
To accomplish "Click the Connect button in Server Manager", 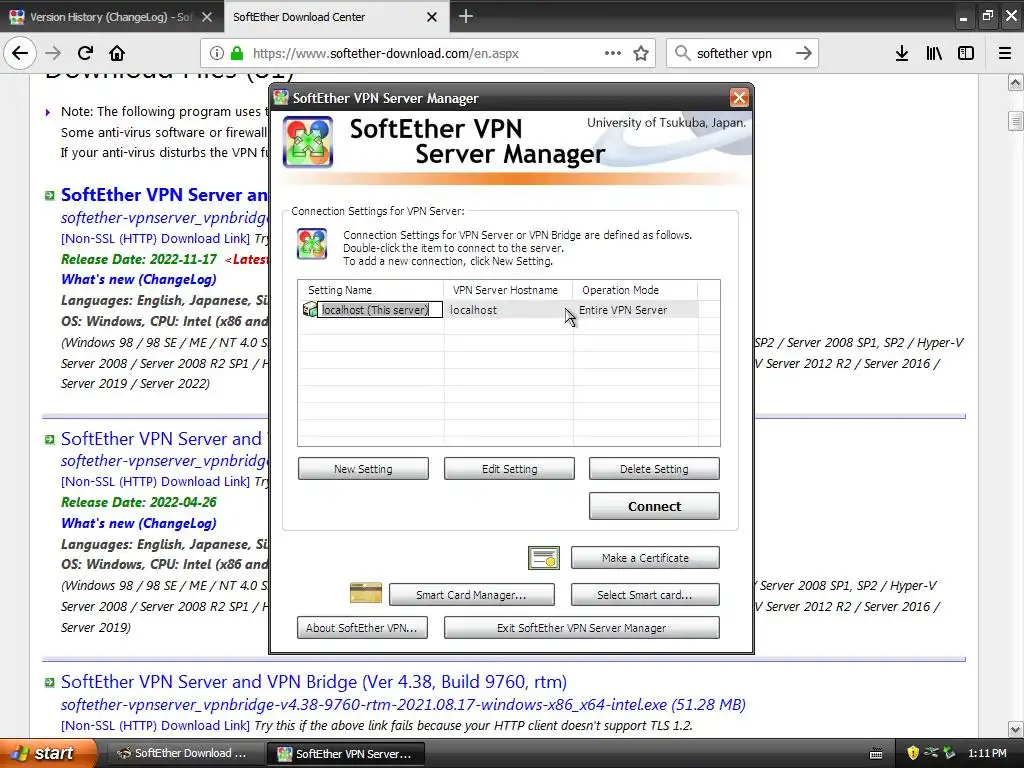I will [654, 506].
